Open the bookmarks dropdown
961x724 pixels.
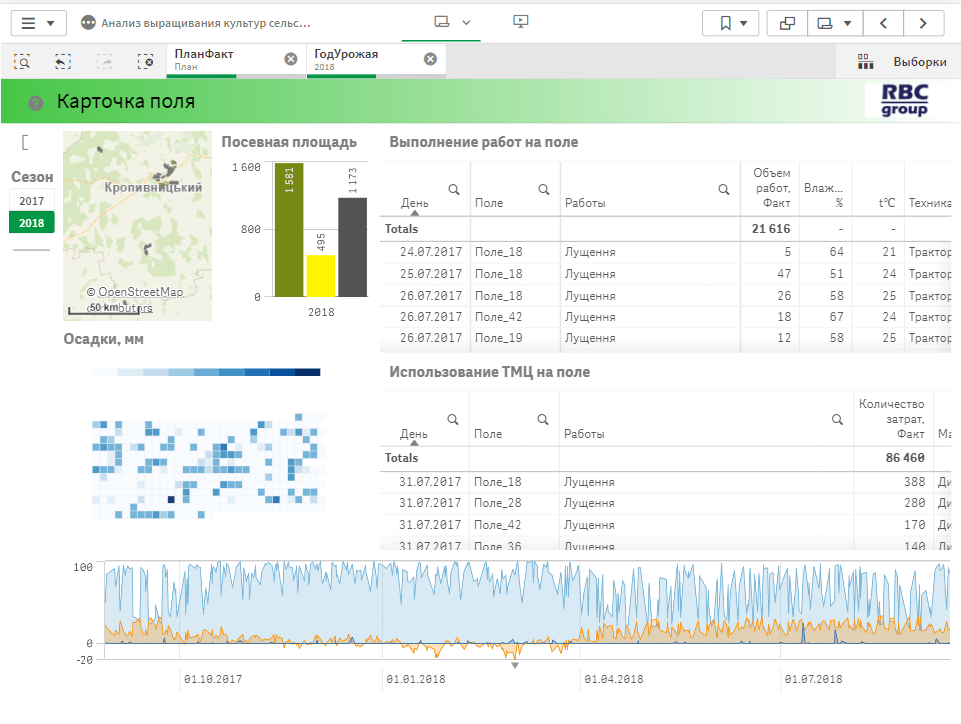730,23
